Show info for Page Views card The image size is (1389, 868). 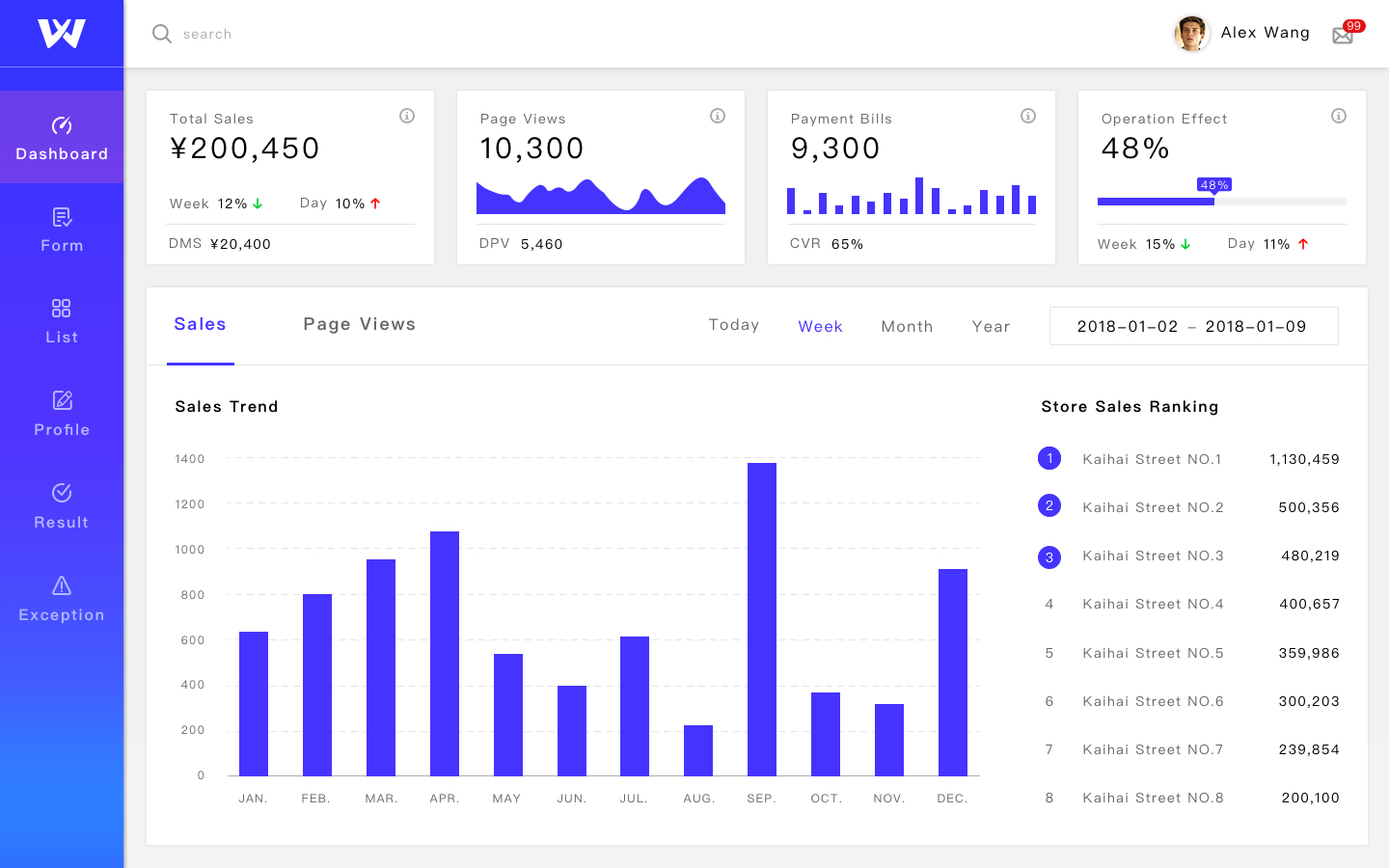(718, 116)
